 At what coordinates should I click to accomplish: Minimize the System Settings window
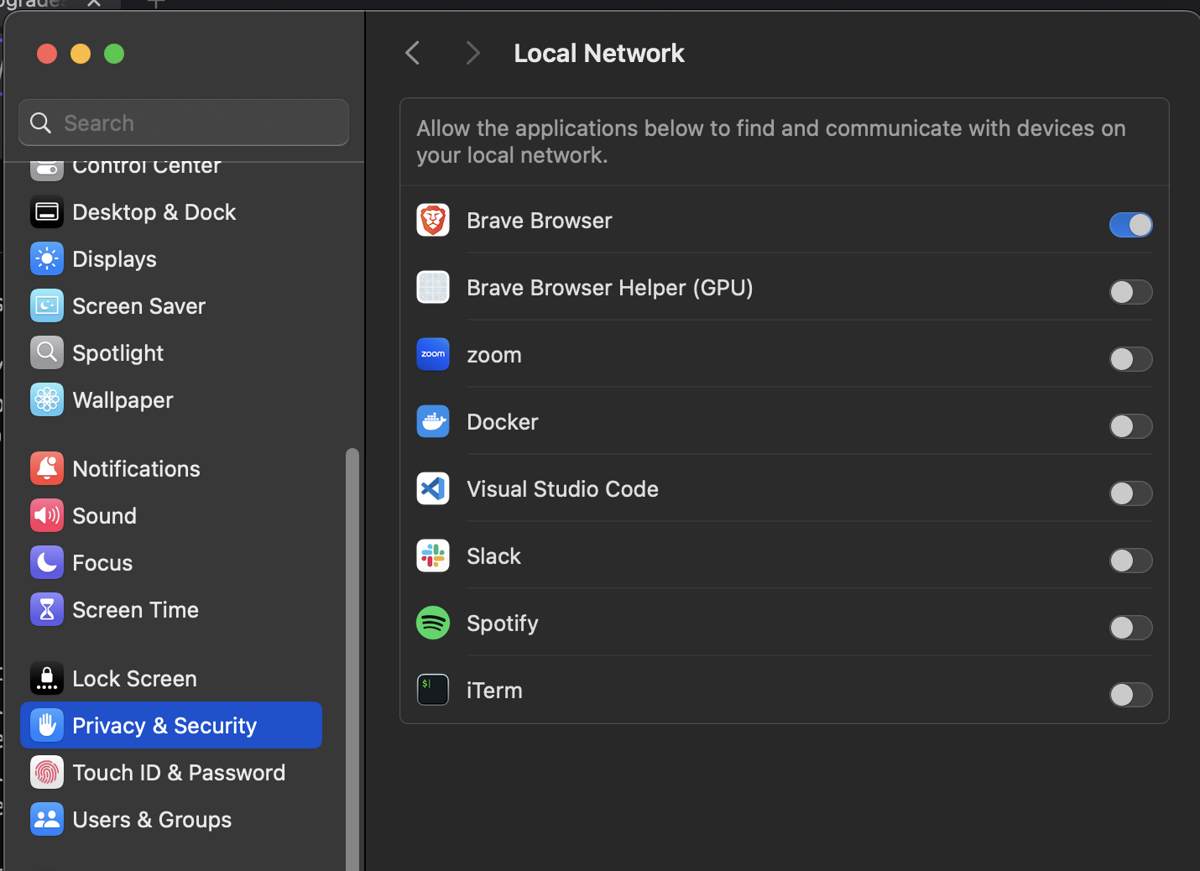point(81,54)
